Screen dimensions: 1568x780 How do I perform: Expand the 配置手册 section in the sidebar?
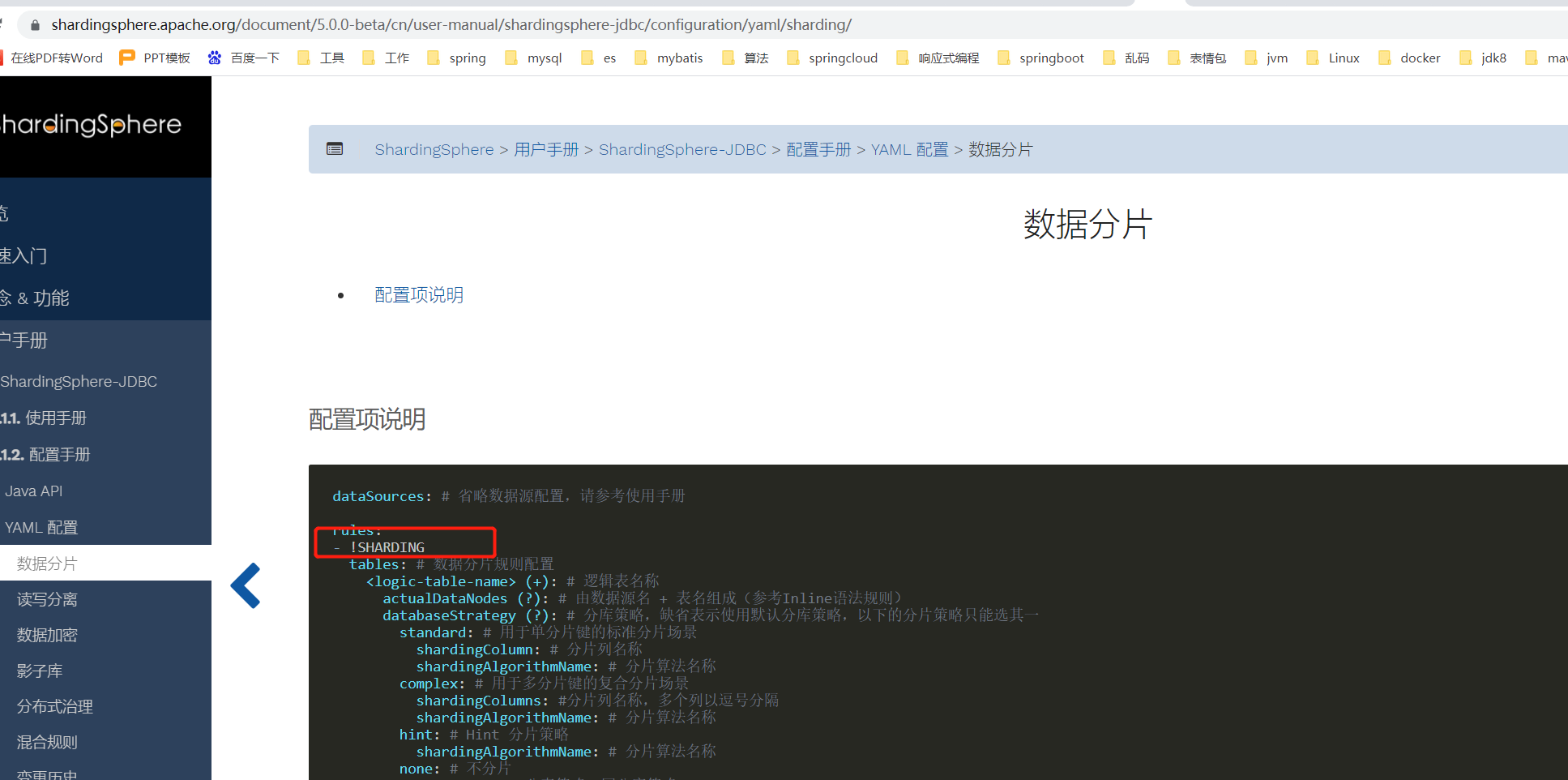point(57,454)
